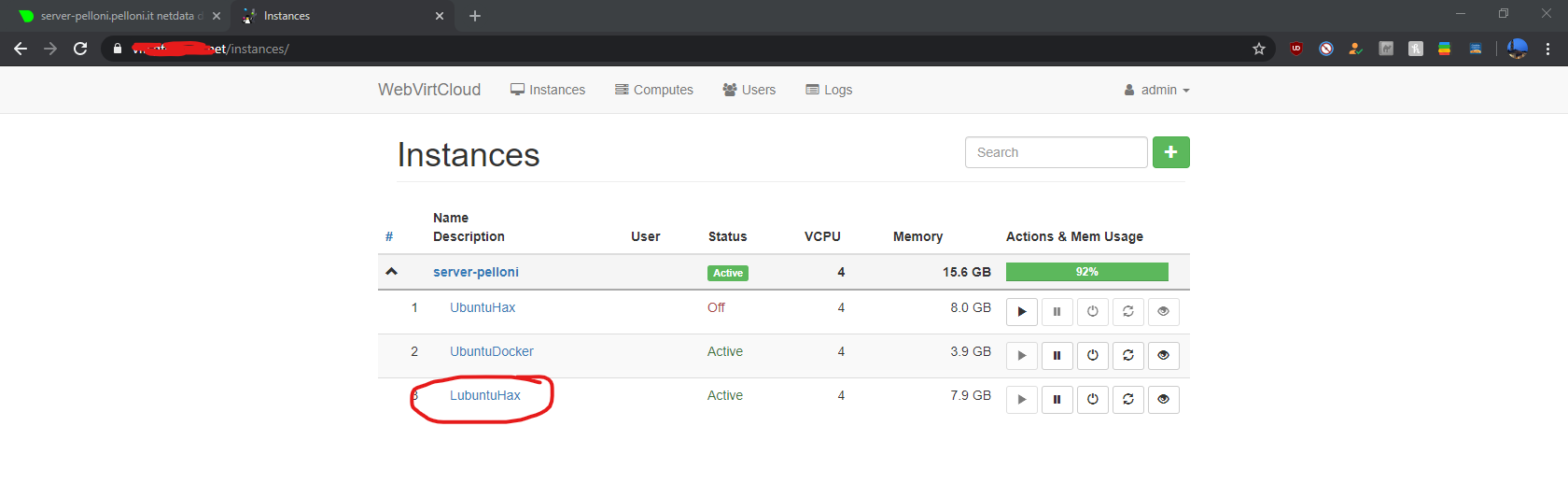Click play button in UbuntuDocker row
Image resolution: width=1568 pixels, height=483 pixels.
pos(1022,355)
